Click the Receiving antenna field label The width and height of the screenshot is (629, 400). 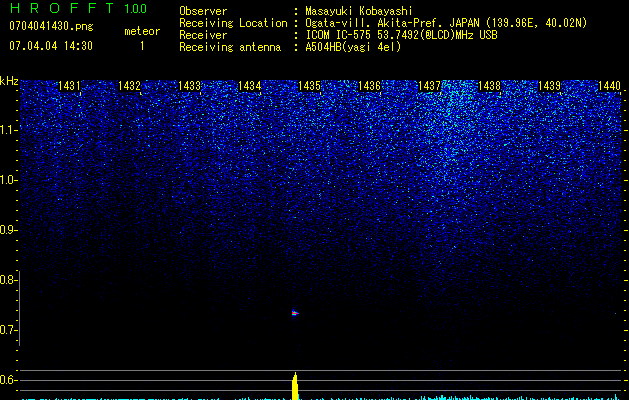pyautogui.click(x=230, y=47)
